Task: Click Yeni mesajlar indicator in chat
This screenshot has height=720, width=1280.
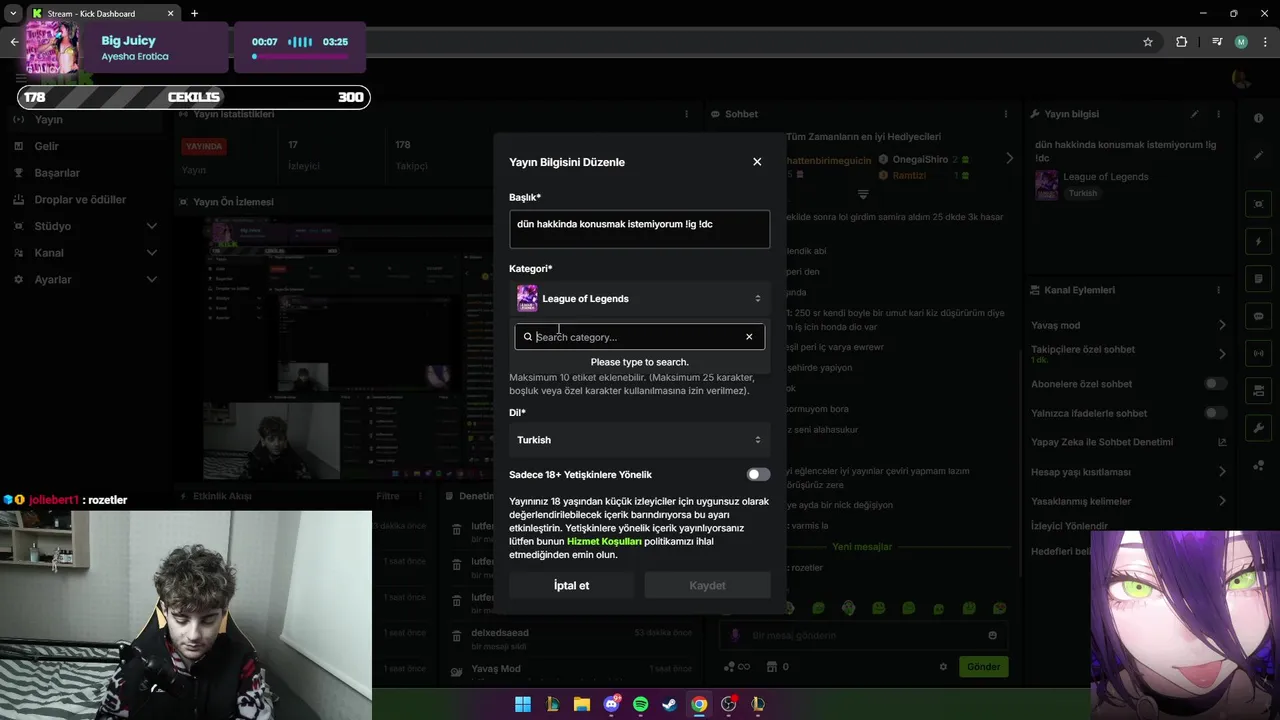Action: click(x=862, y=547)
